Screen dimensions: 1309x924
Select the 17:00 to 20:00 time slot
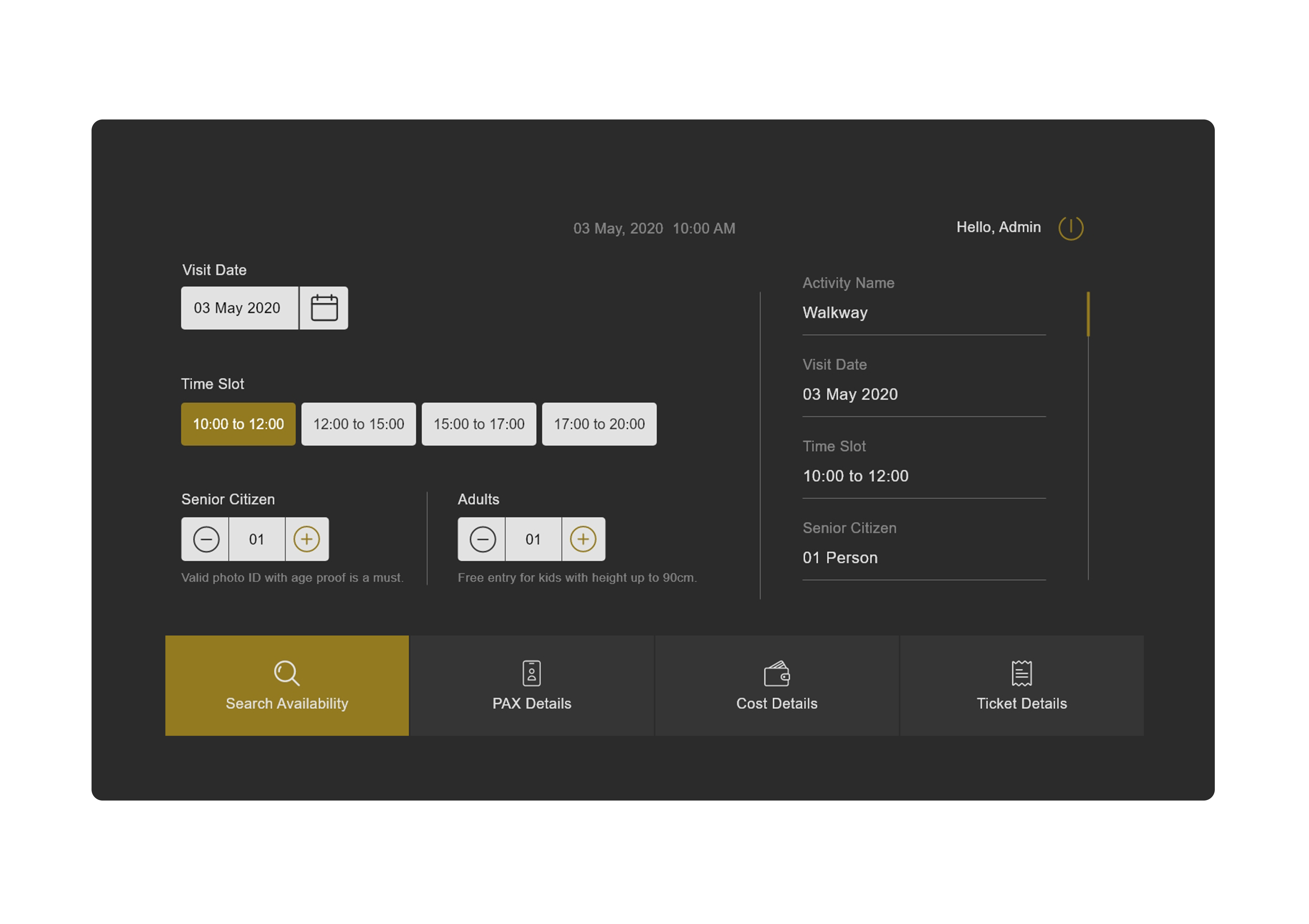click(x=599, y=424)
